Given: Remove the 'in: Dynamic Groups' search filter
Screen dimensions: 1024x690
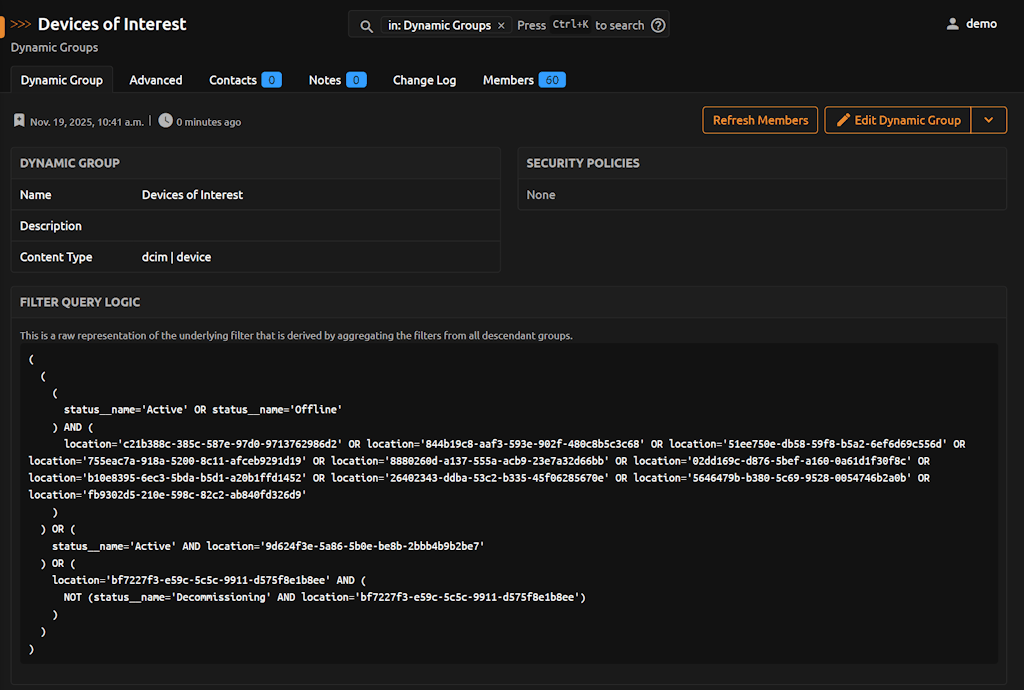Looking at the screenshot, I should [x=501, y=25].
